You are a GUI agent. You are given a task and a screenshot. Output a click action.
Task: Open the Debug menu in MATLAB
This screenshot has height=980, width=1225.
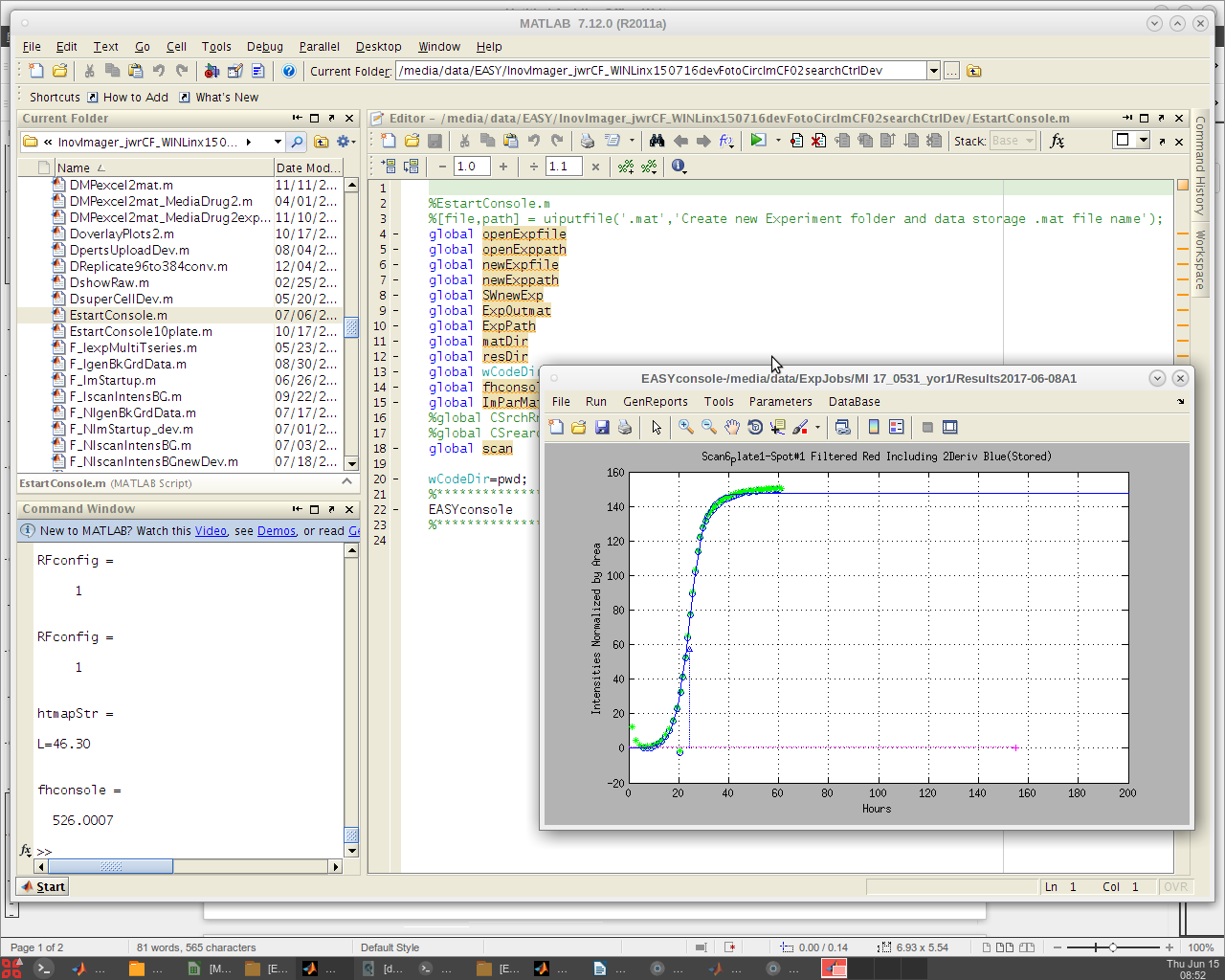[x=264, y=46]
